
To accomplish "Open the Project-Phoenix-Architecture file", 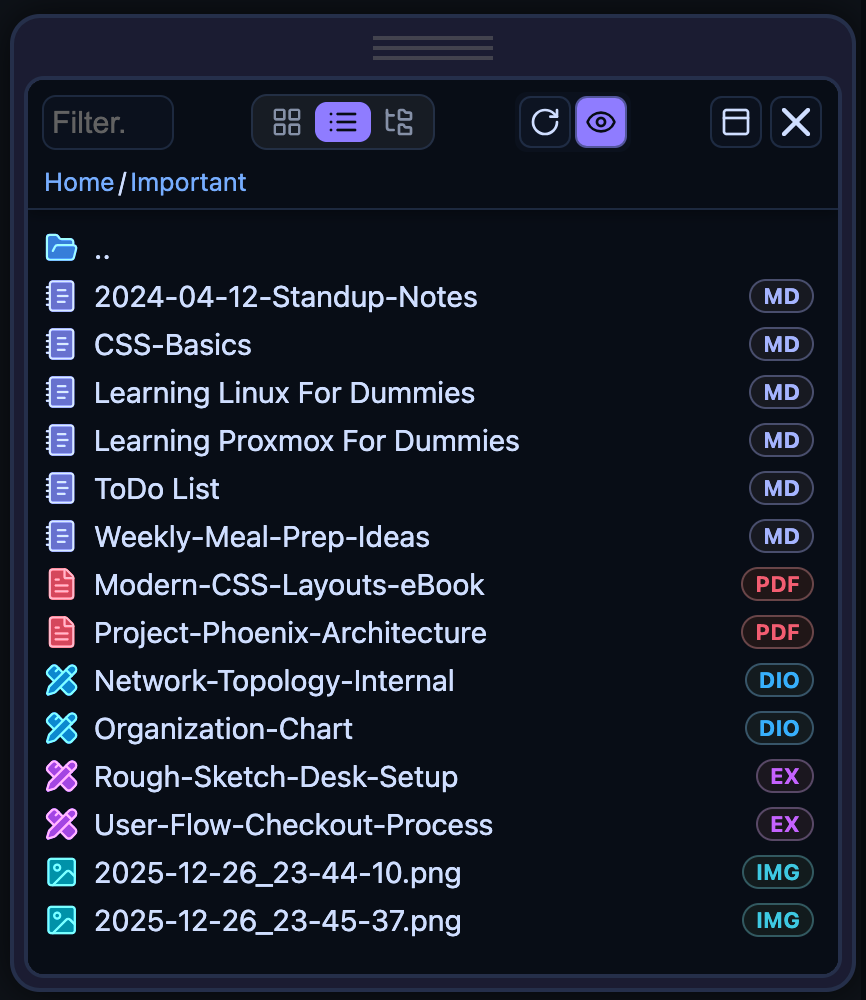I will (290, 633).
